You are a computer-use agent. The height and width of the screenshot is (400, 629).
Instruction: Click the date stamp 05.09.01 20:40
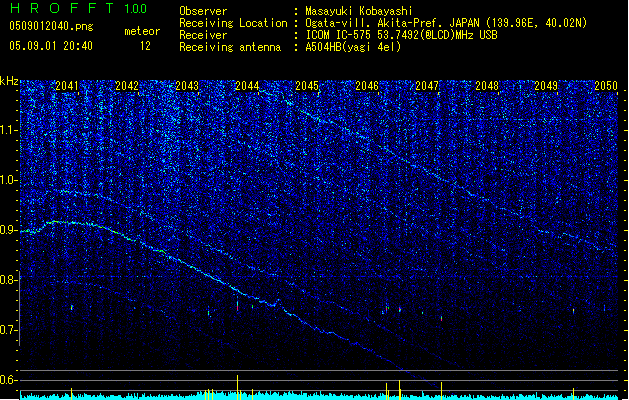point(51,46)
